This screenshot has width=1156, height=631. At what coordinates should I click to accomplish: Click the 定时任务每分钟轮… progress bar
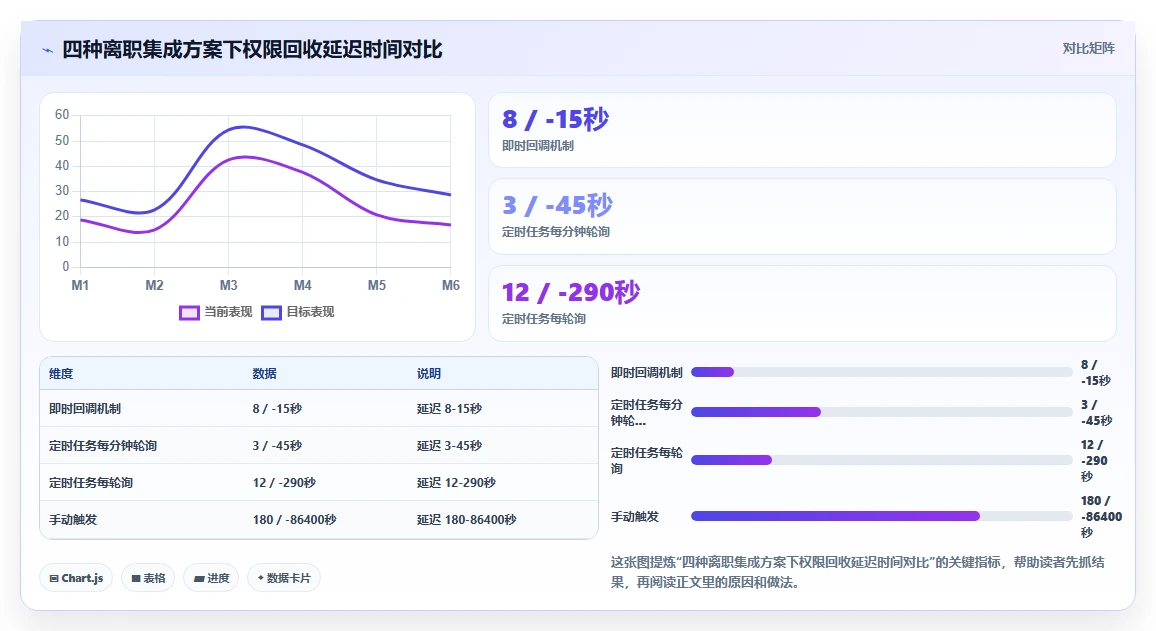click(x=881, y=412)
